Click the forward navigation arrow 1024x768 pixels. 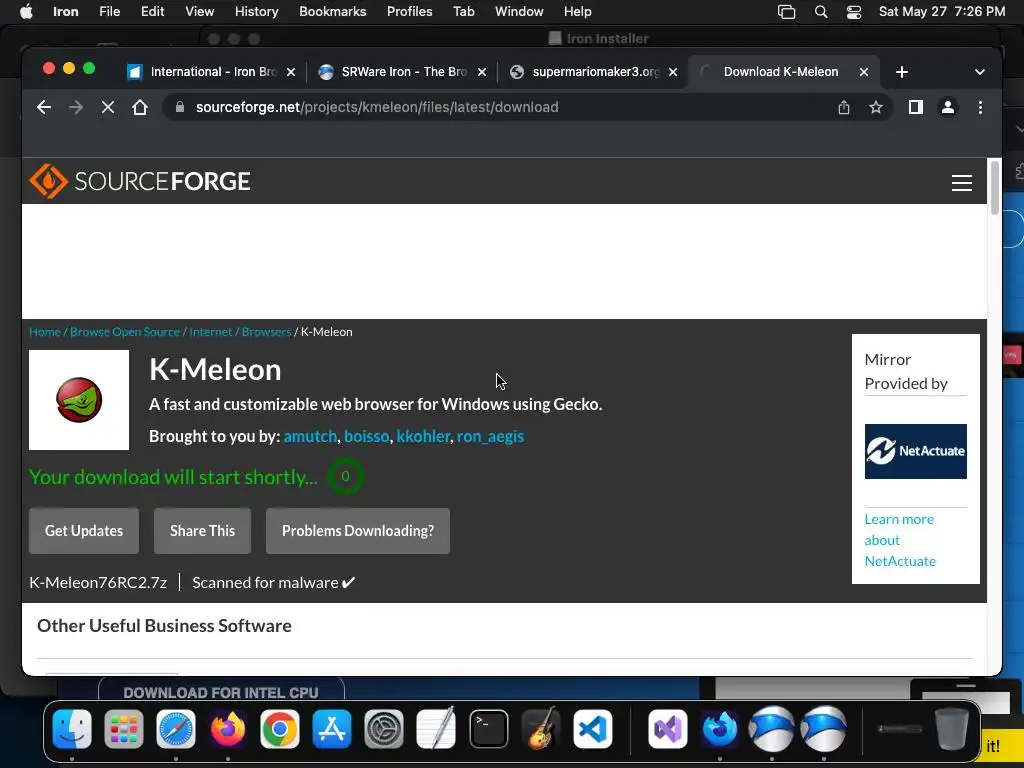[76, 107]
